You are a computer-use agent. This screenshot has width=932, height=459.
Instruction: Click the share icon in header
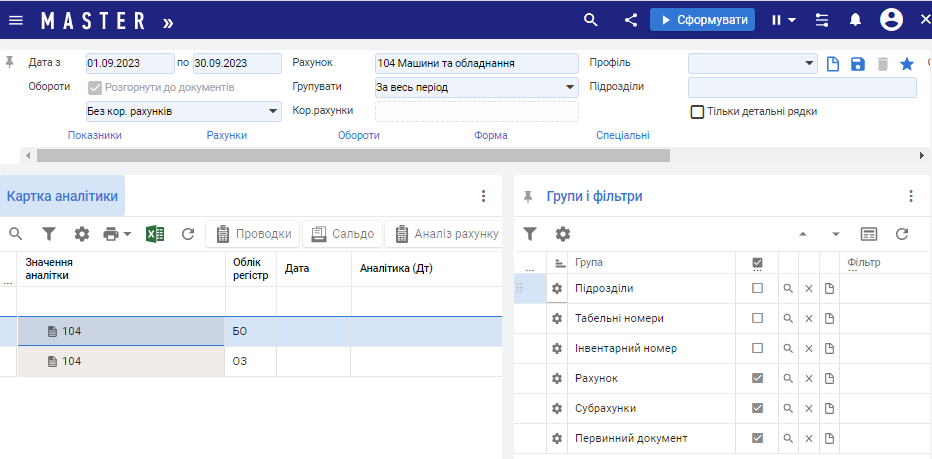630,20
